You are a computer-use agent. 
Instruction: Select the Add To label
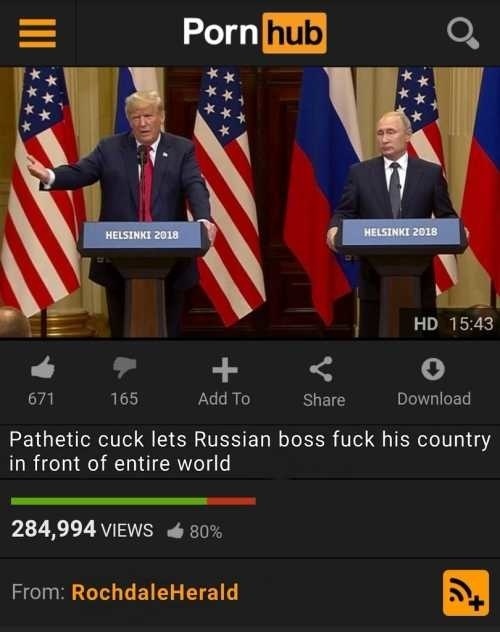pos(224,399)
